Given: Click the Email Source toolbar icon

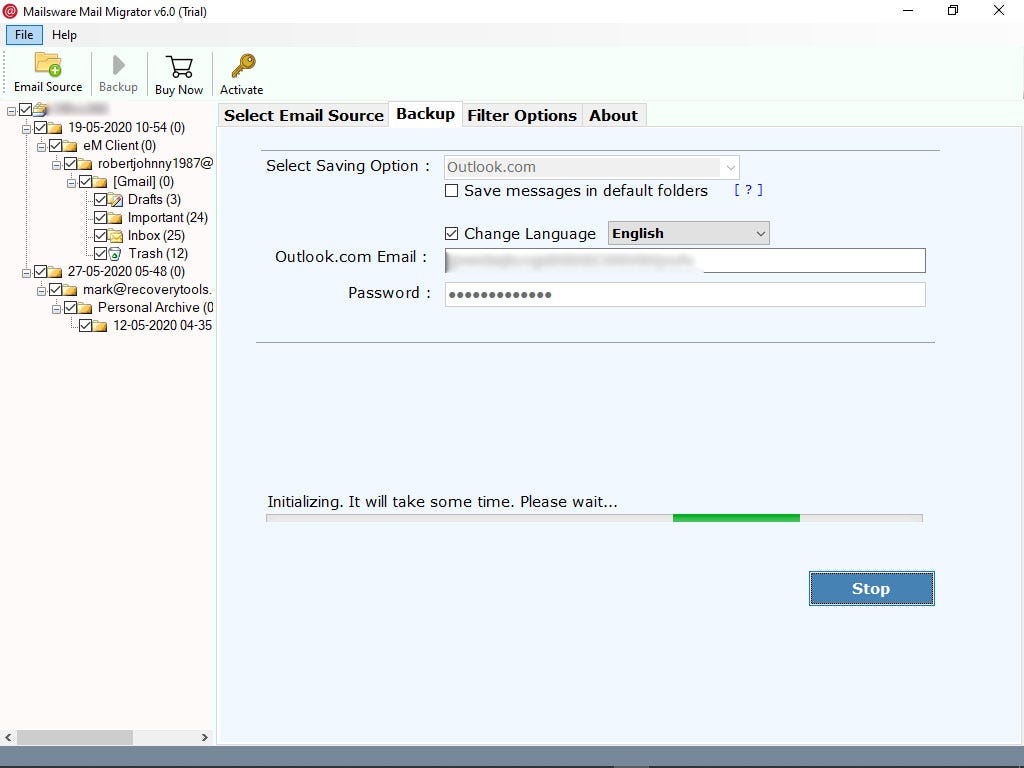Looking at the screenshot, I should coord(48,65).
